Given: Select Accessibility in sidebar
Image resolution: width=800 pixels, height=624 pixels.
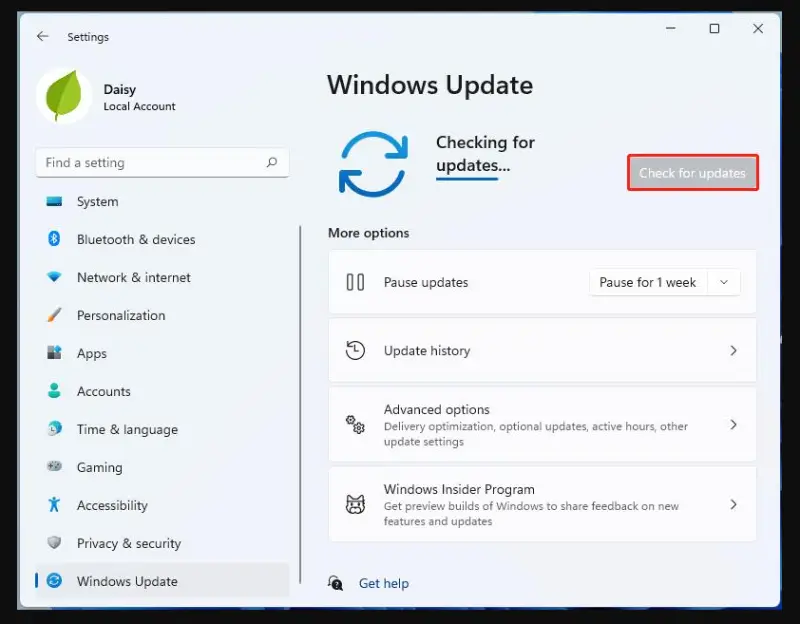Looking at the screenshot, I should tap(162, 505).
